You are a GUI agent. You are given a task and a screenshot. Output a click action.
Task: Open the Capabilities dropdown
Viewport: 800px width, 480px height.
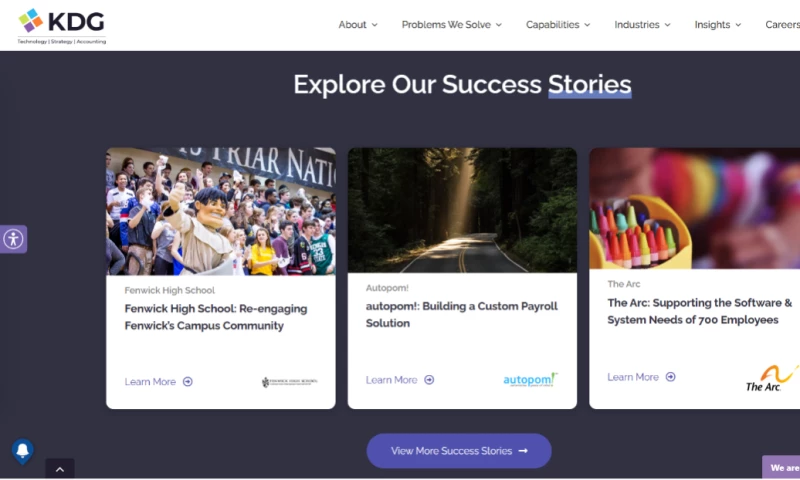tap(558, 25)
